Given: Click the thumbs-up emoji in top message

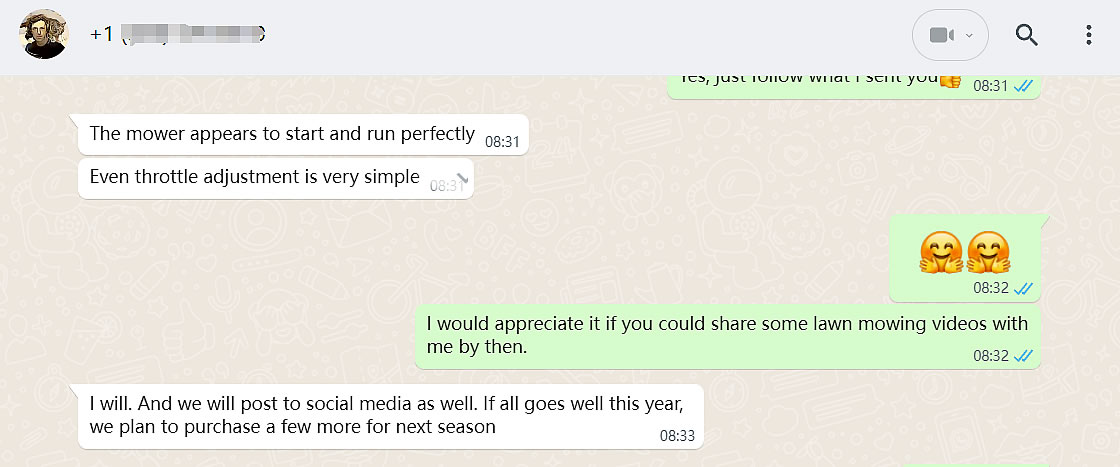Looking at the screenshot, I should pos(950,79).
